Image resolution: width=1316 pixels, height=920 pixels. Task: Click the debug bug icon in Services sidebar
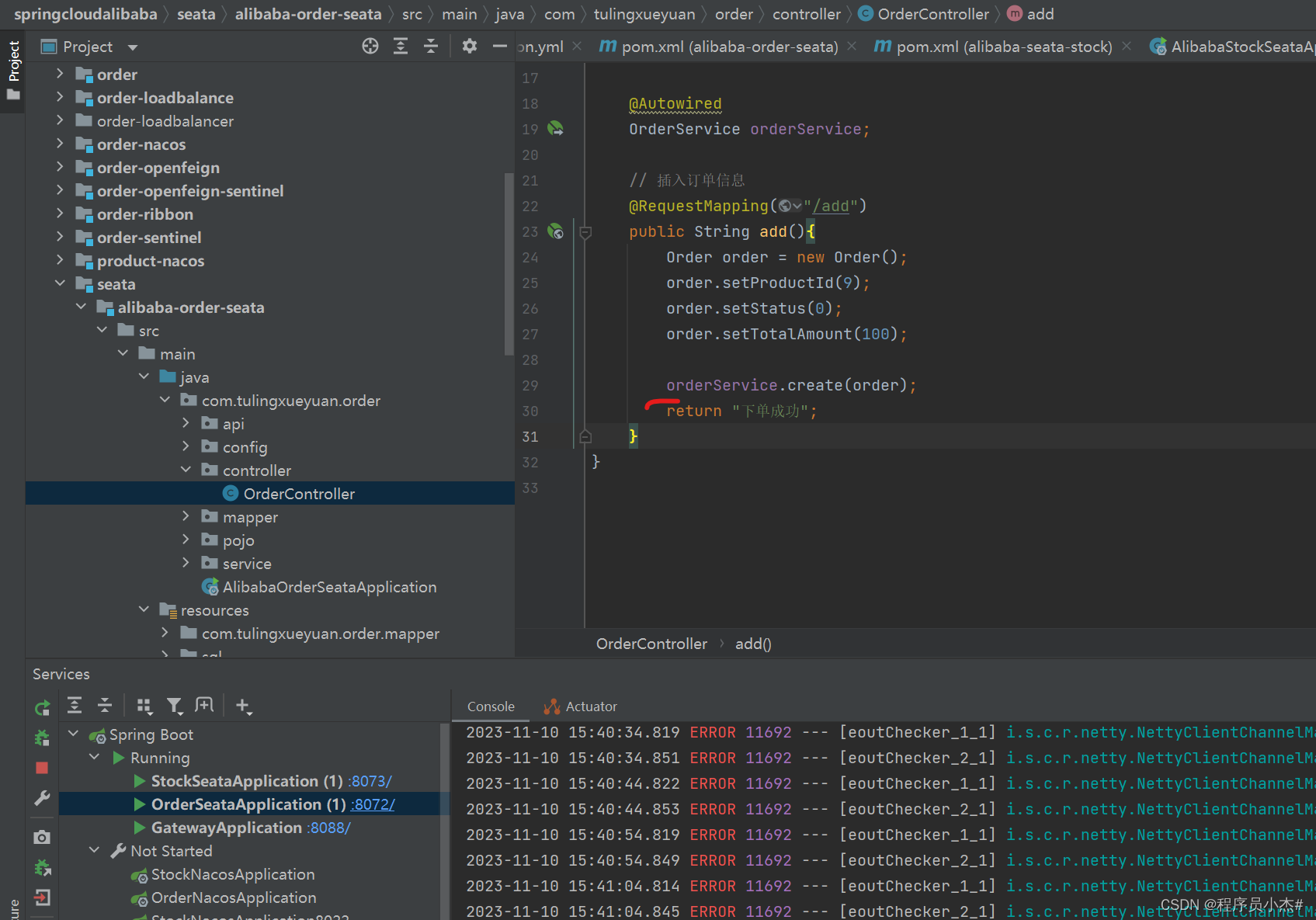[43, 738]
